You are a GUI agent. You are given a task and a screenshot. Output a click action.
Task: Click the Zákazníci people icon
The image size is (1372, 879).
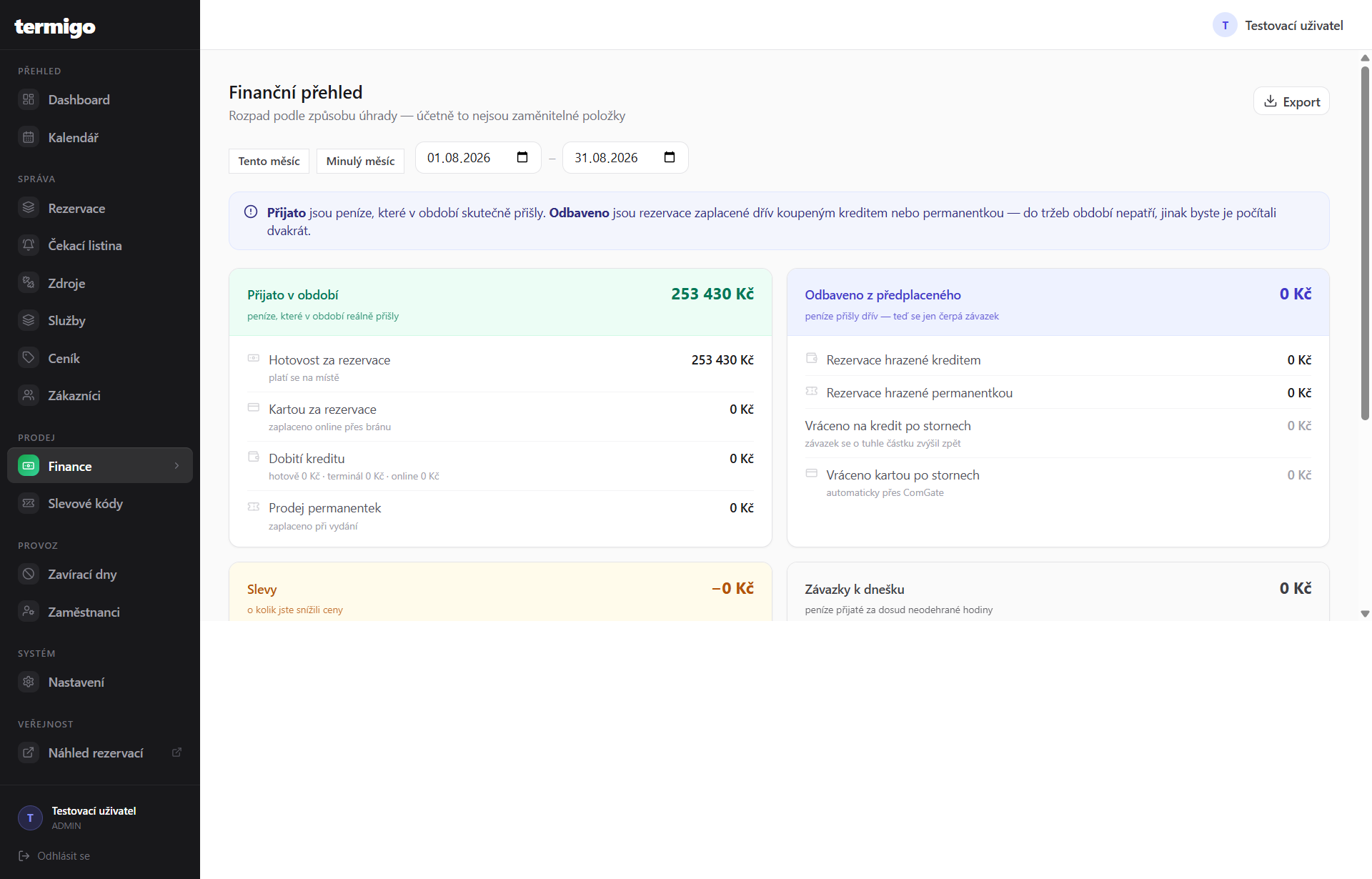click(29, 395)
